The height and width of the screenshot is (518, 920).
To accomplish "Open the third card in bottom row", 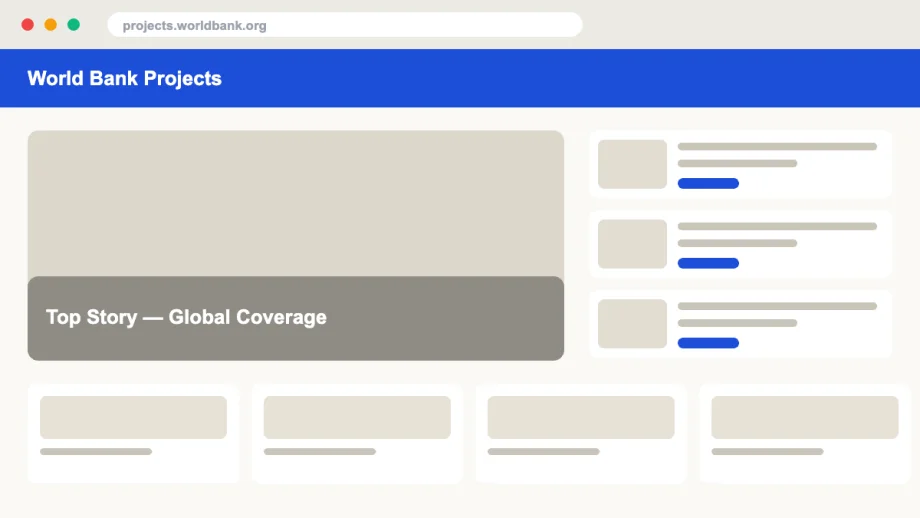I will (581, 434).
